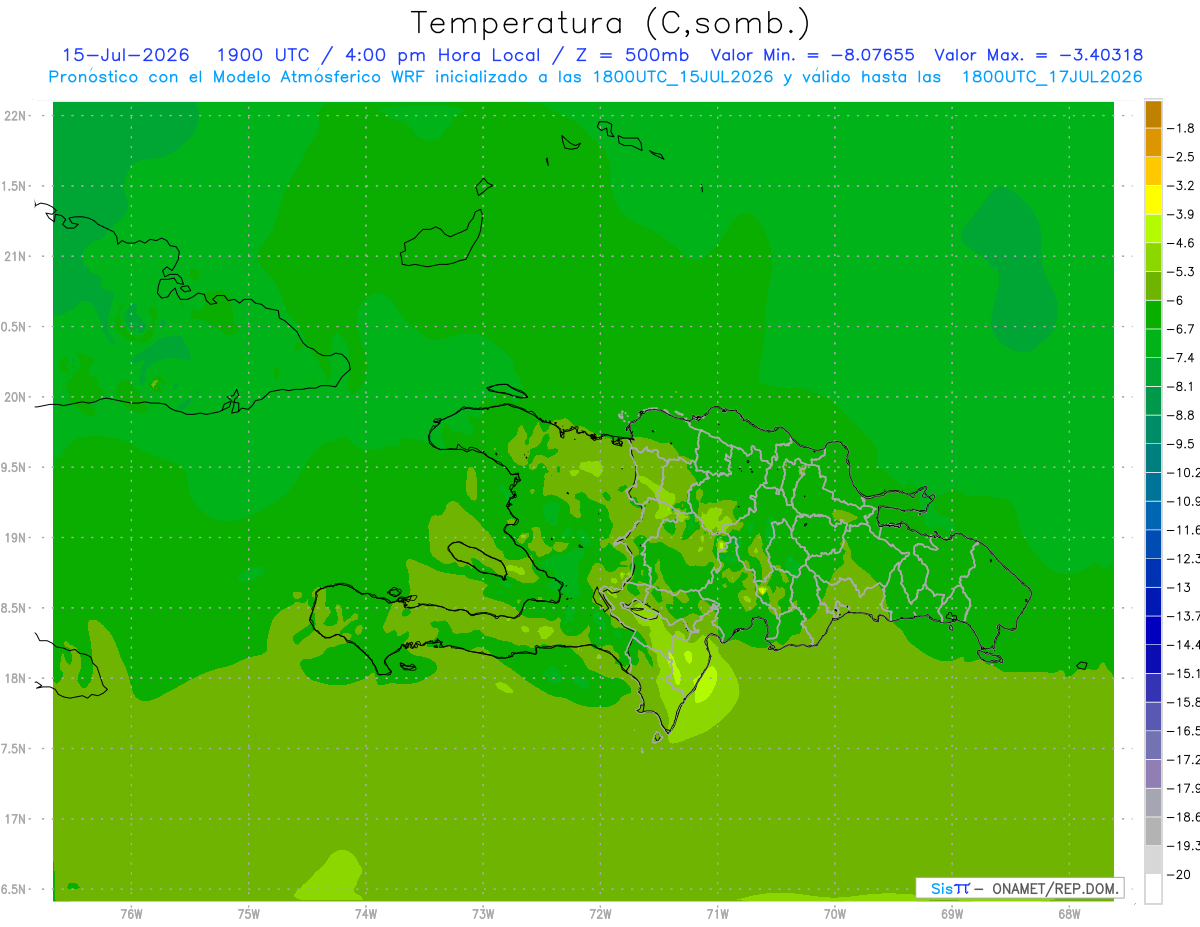The width and height of the screenshot is (1200, 927).
Task: Click the '22N' latitude axis label
Action: pyautogui.click(x=17, y=116)
